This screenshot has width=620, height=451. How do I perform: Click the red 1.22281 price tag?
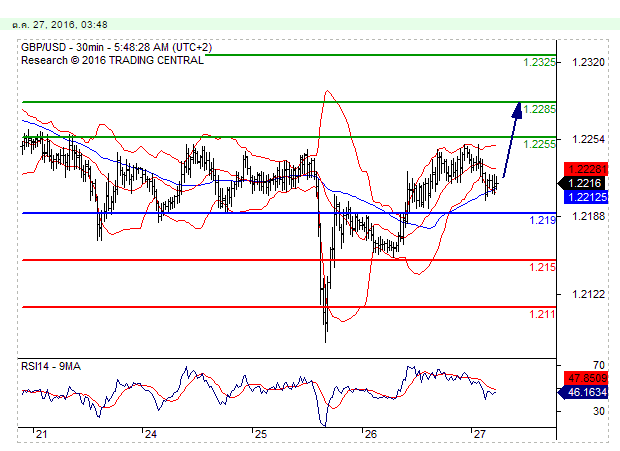point(586,169)
